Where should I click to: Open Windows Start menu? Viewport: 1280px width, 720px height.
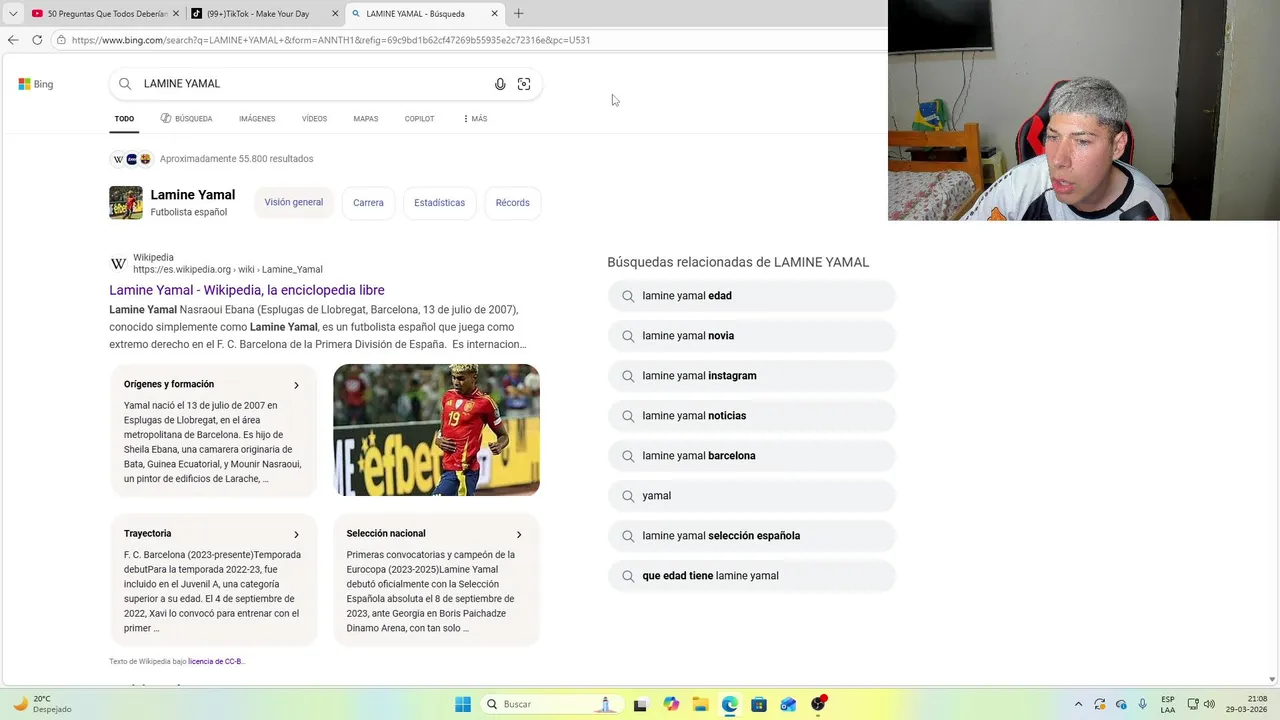(463, 704)
